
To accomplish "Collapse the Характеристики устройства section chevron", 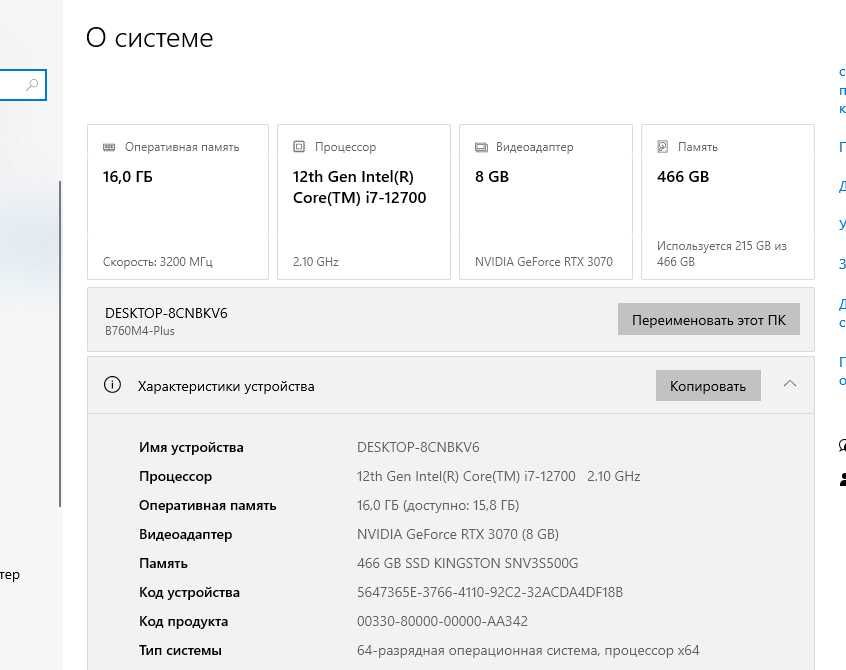I will [x=790, y=384].
